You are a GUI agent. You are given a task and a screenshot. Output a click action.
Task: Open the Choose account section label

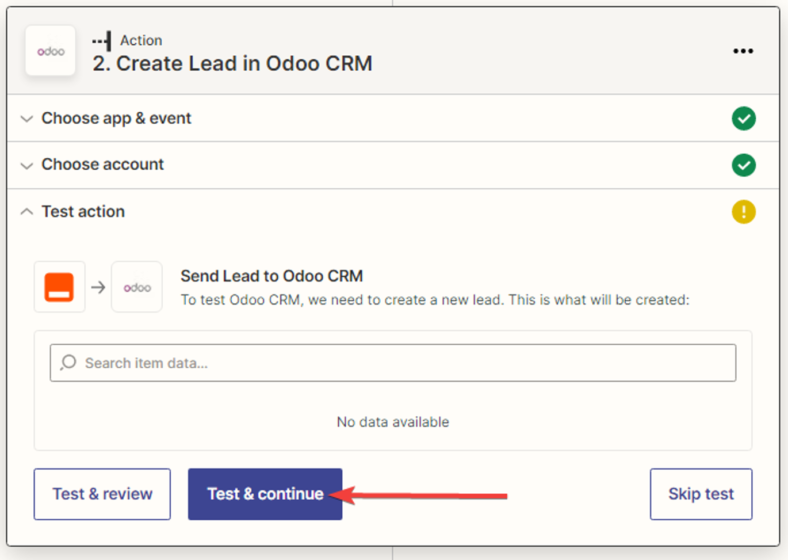click(102, 164)
